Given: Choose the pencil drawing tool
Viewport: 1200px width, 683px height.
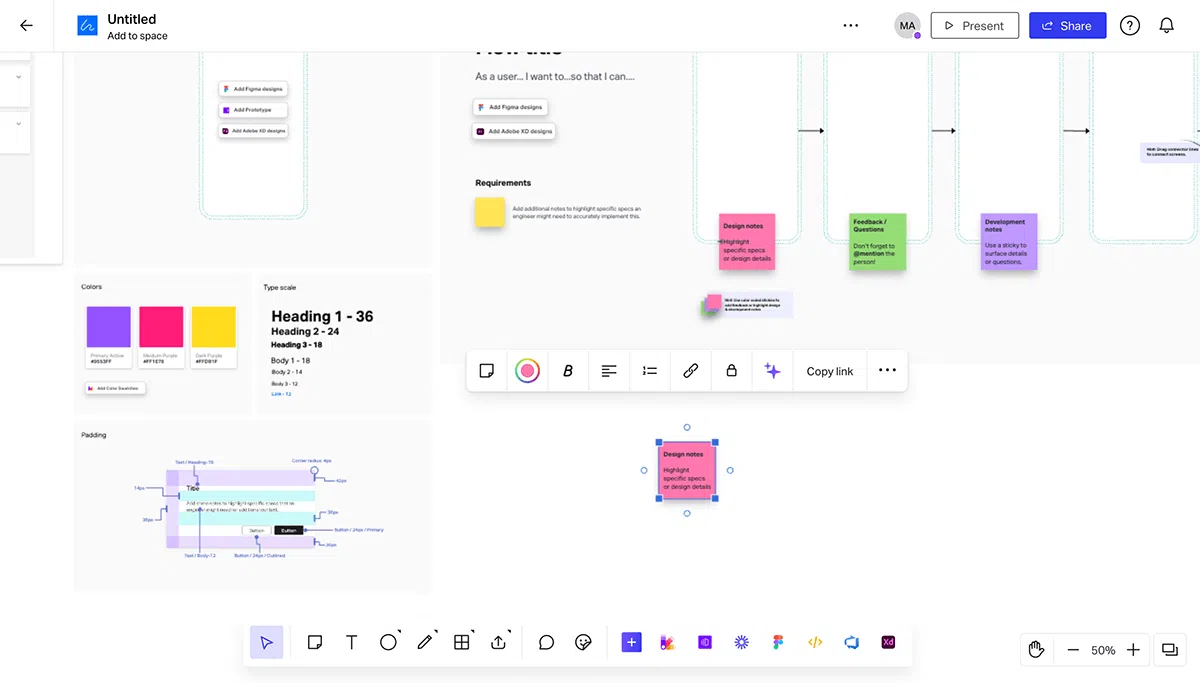Looking at the screenshot, I should 425,643.
